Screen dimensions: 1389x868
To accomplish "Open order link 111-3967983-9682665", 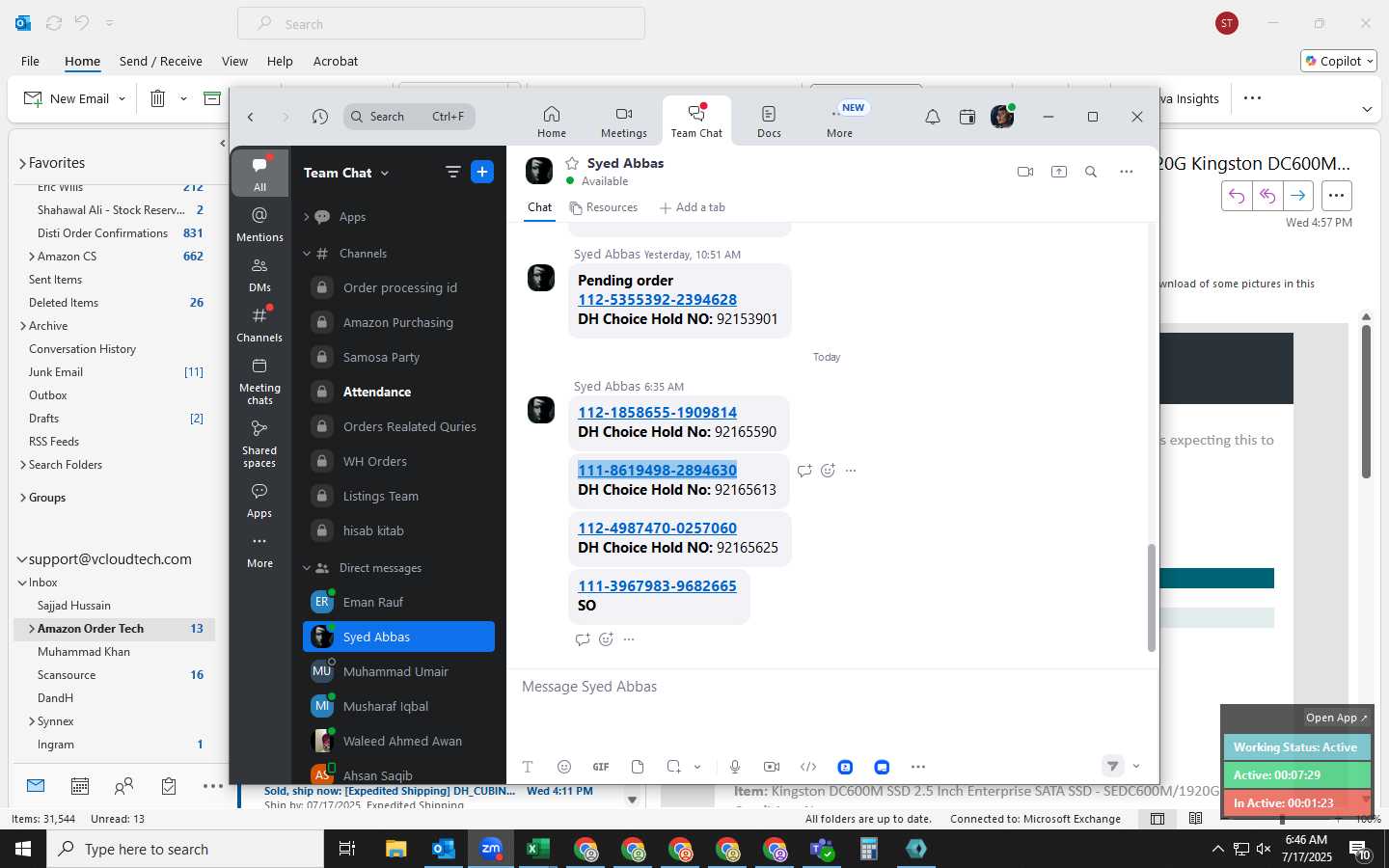I will coord(657,586).
